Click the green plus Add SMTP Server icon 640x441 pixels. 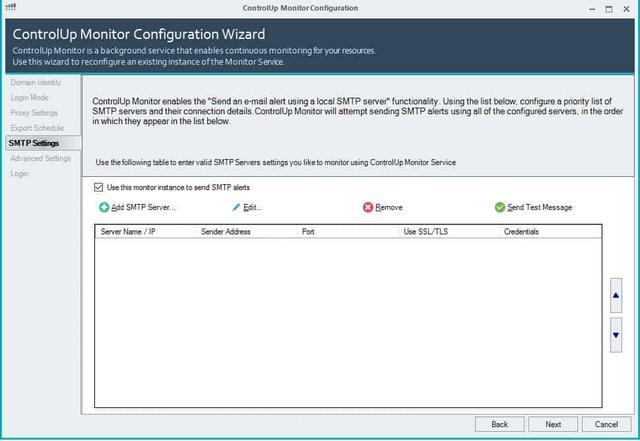(104, 208)
